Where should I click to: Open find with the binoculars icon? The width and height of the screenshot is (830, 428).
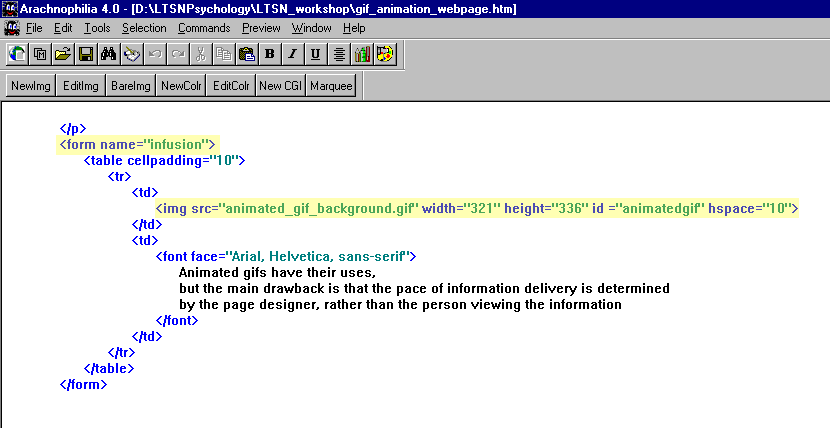tap(109, 54)
